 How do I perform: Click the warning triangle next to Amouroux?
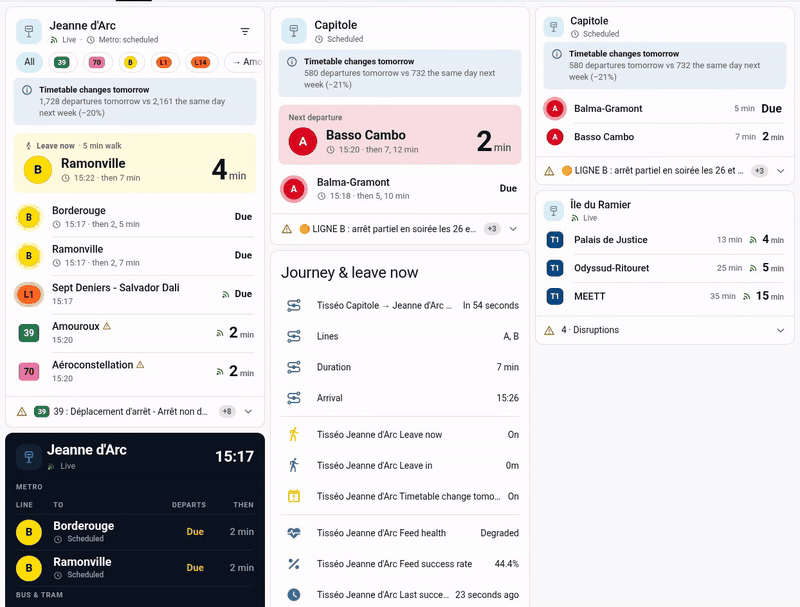point(107,326)
